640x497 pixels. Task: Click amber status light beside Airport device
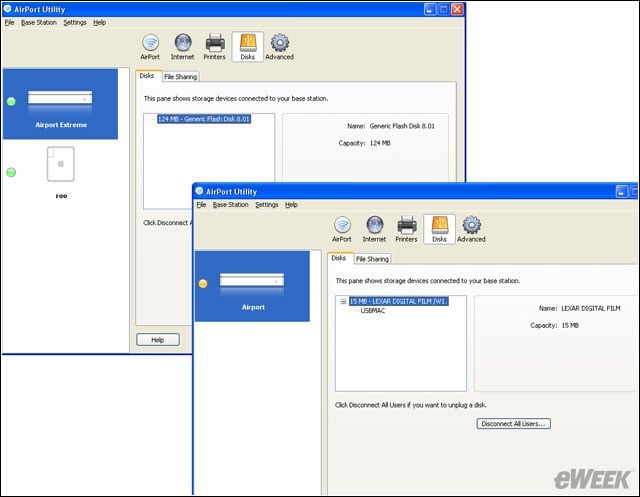pos(203,284)
